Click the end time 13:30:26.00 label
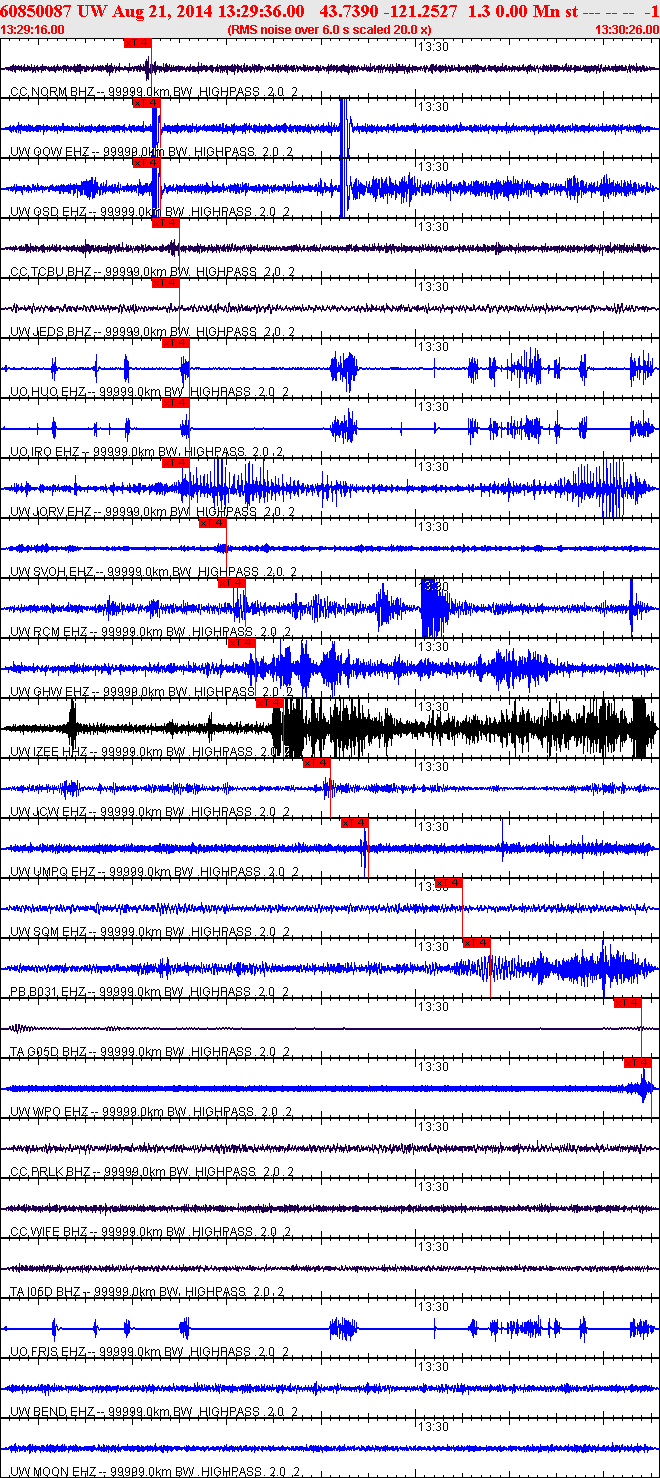This screenshot has height=1478, width=660. 626,30
